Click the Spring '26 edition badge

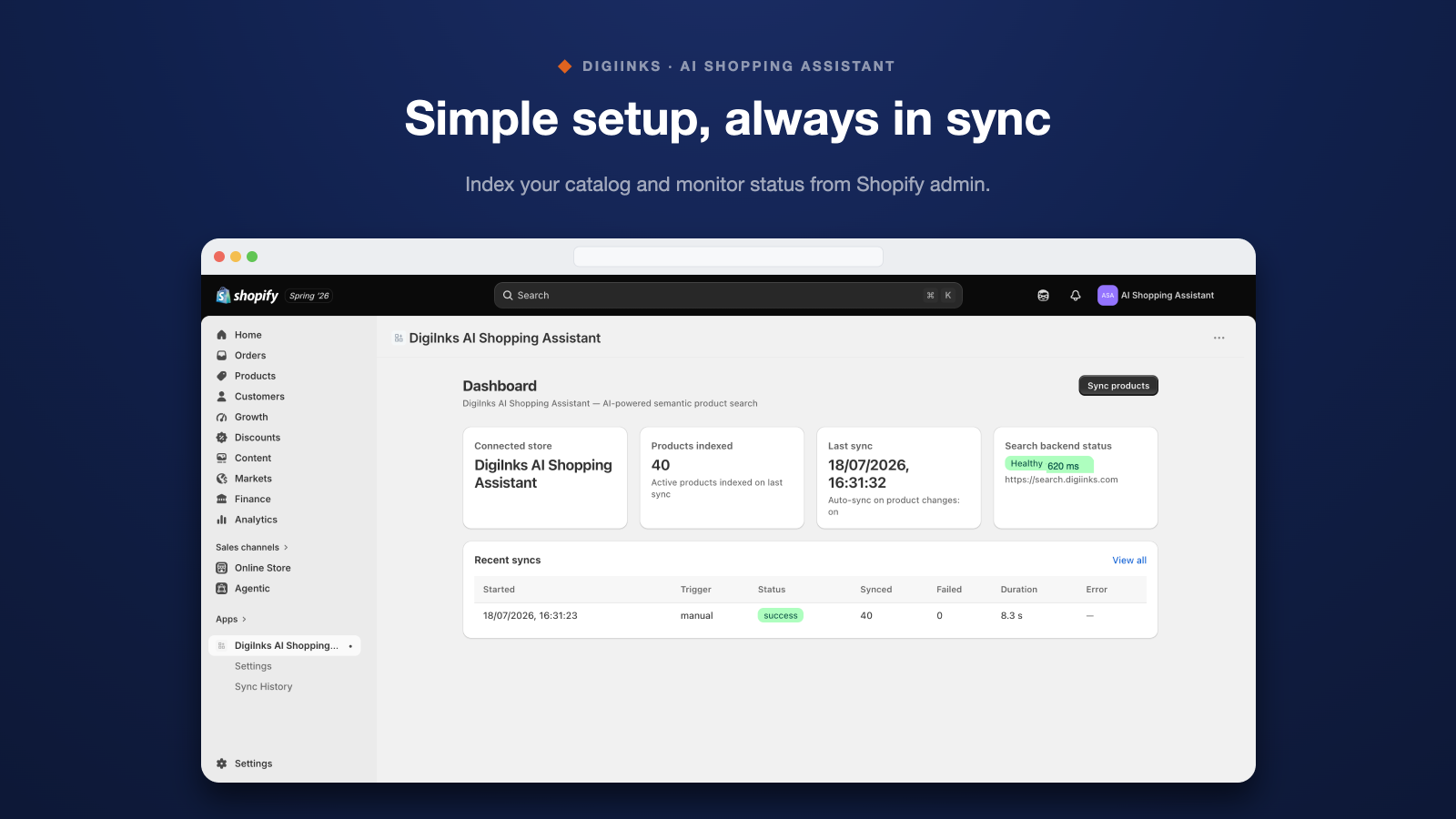pos(309,296)
